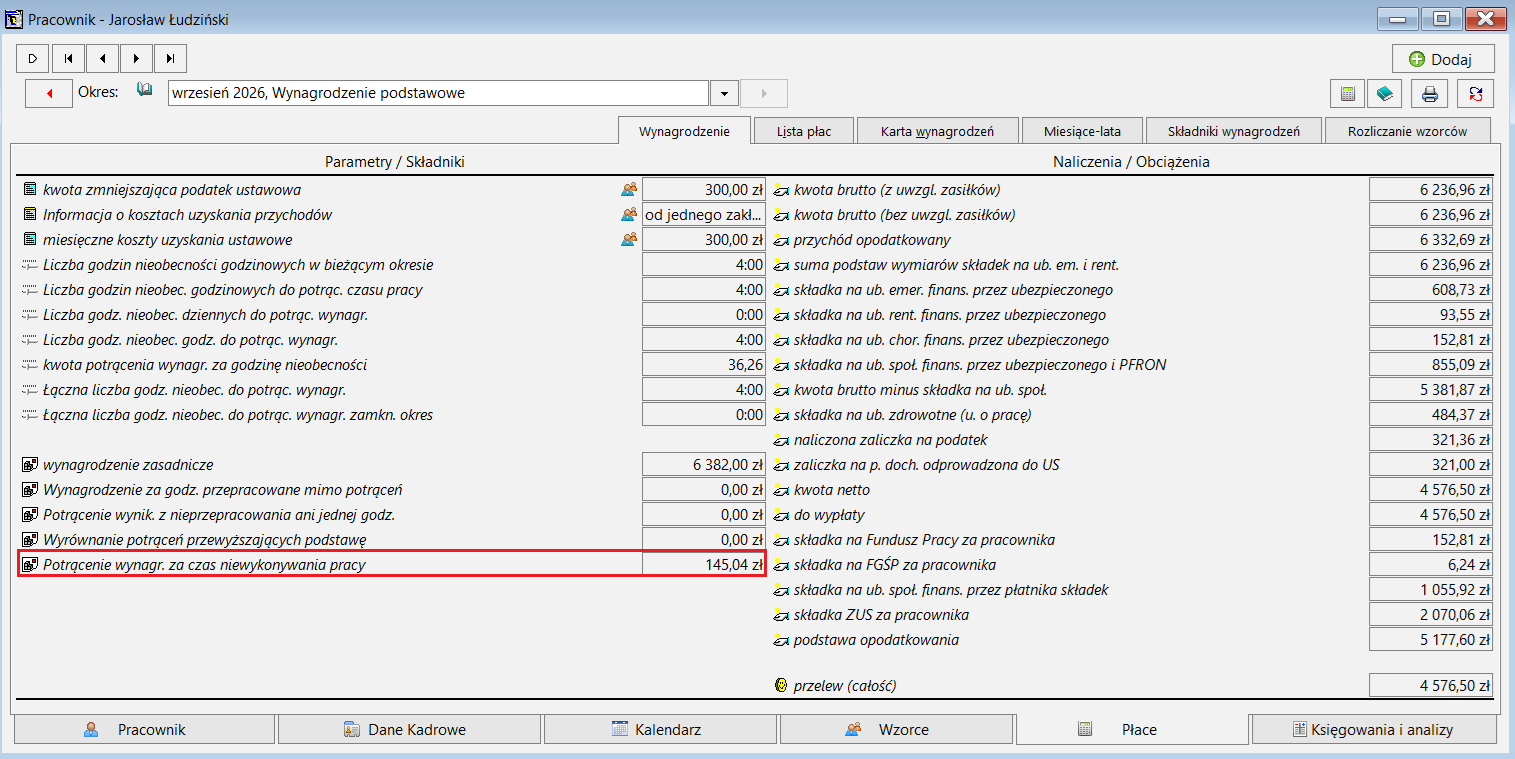This screenshot has height=759, width=1515.
Task: Click the kwota netto amount field
Action: click(1431, 489)
